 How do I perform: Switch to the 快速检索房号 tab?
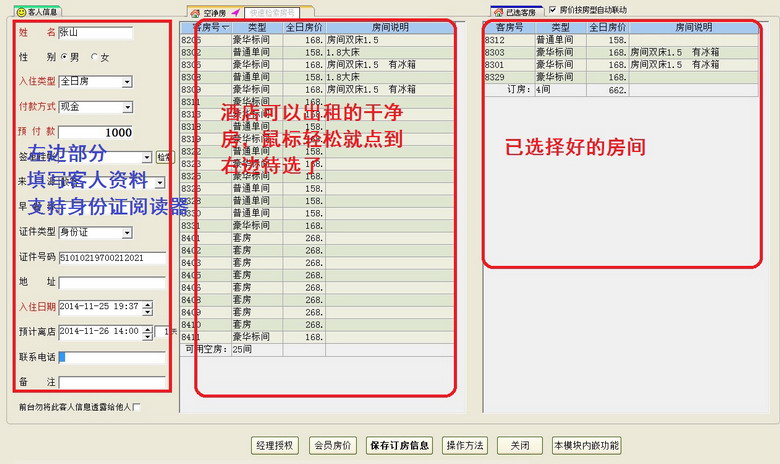[272, 13]
